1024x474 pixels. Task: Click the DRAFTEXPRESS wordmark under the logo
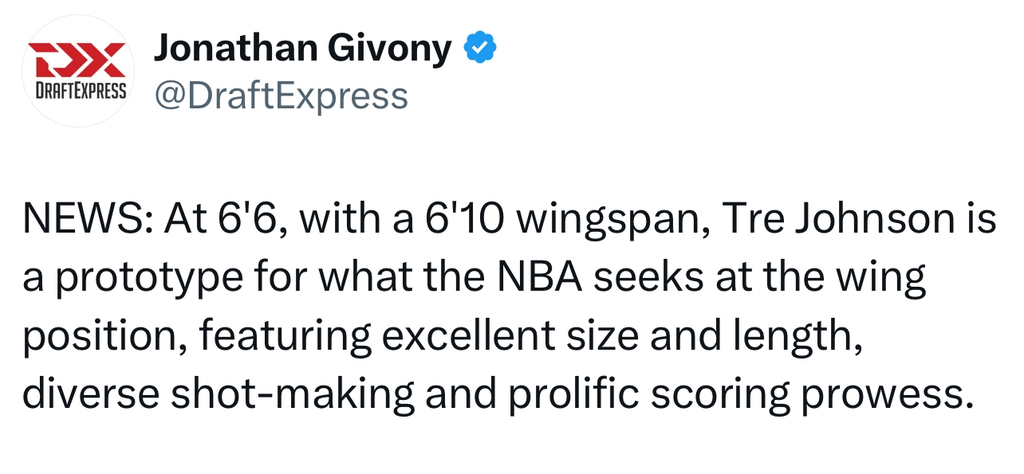tap(77, 89)
